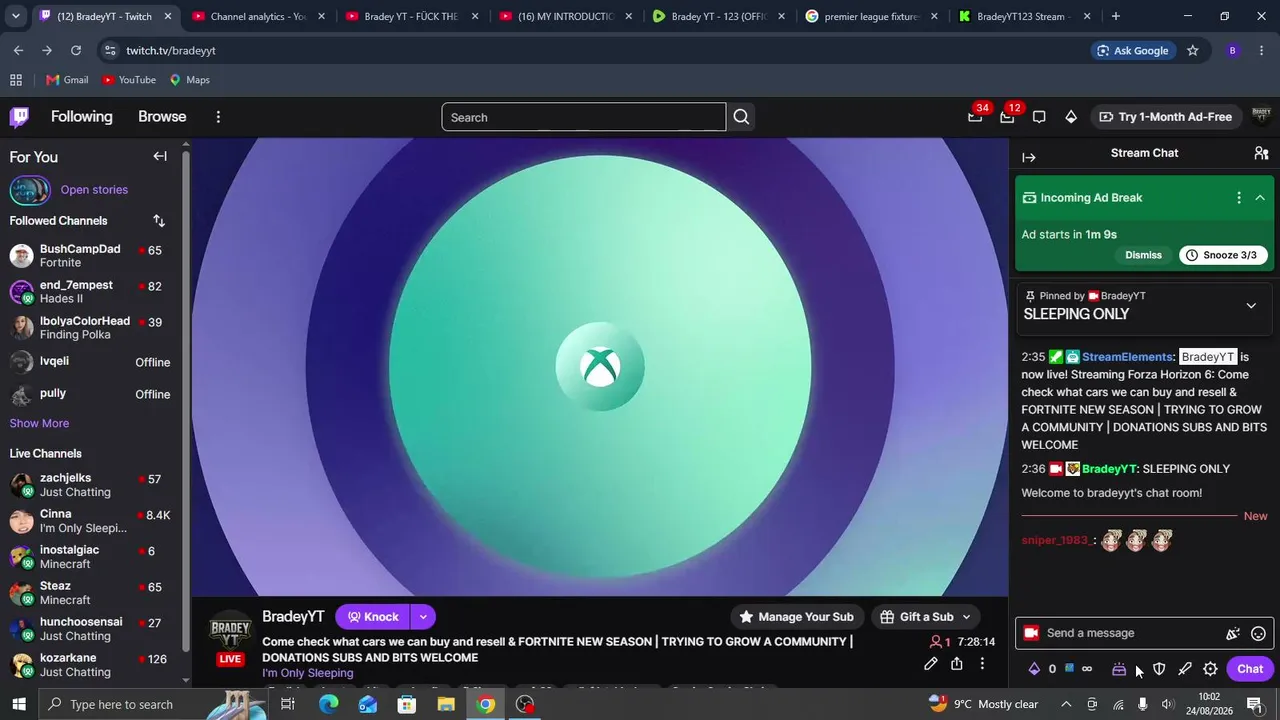Open the I'm Only Sleeping category link
1280x720 pixels.
pyautogui.click(x=308, y=674)
